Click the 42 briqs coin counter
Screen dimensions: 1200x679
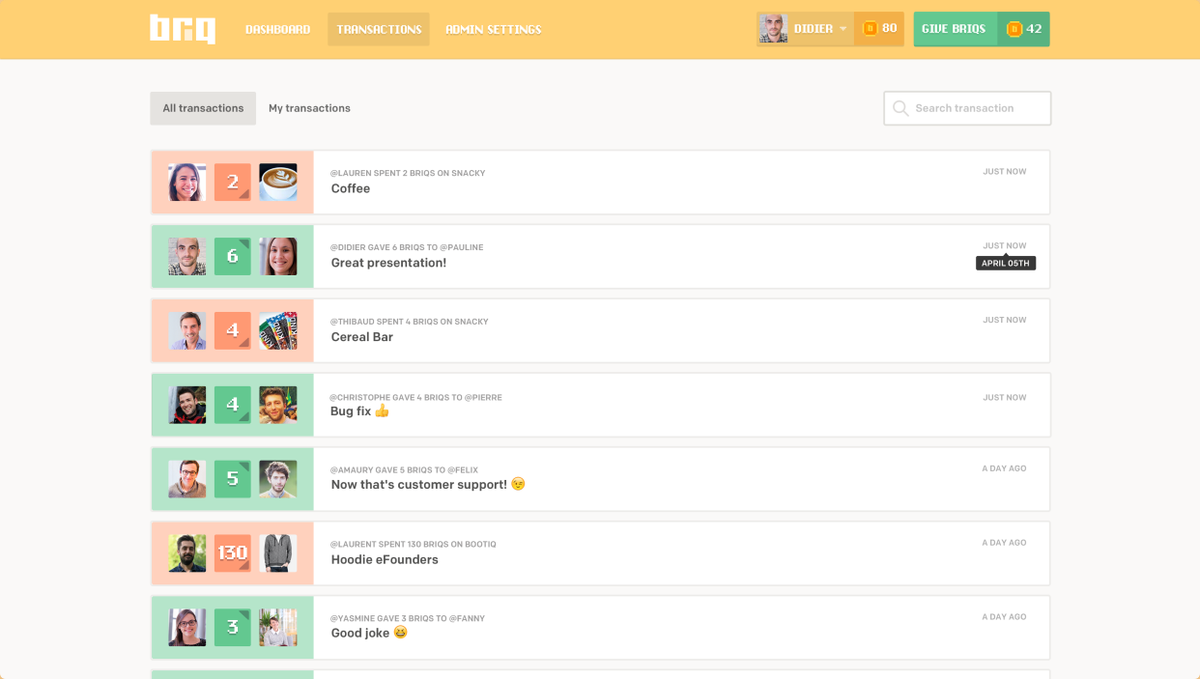(1023, 29)
